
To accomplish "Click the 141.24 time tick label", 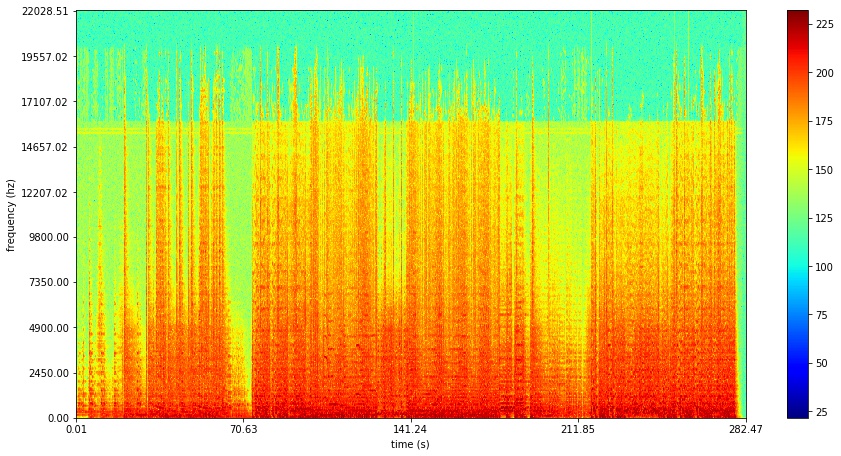I will coord(410,430).
